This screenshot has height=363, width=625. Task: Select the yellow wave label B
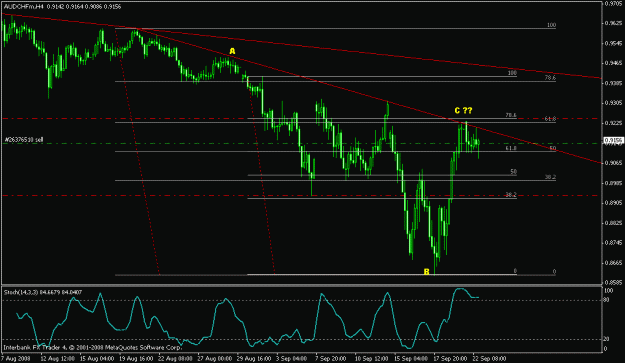coord(426,272)
